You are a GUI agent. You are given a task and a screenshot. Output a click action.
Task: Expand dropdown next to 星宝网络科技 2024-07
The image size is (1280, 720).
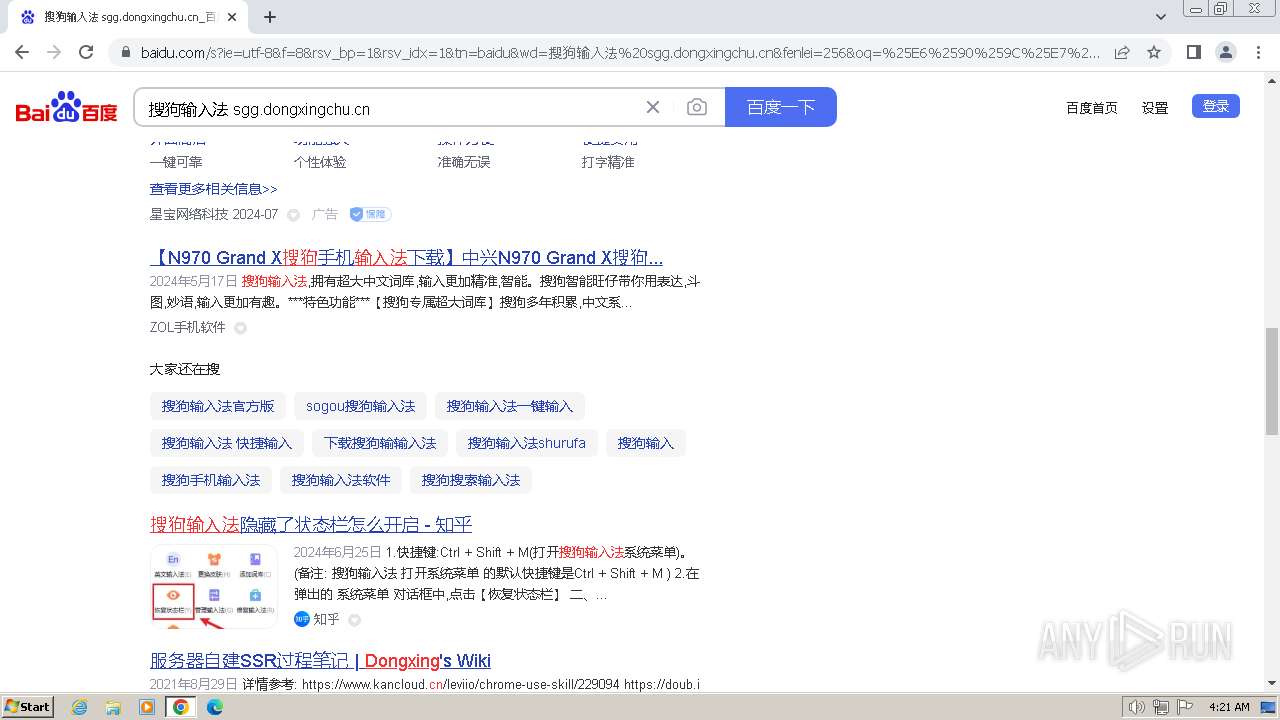(x=293, y=215)
